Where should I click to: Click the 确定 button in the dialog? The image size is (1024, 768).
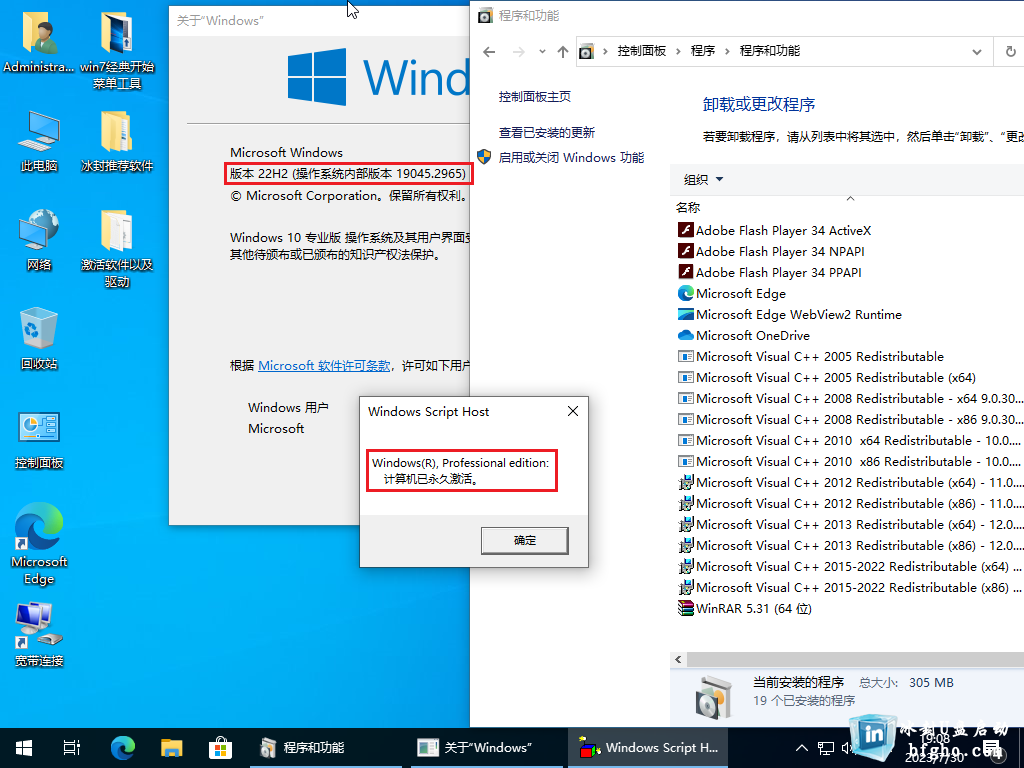524,540
